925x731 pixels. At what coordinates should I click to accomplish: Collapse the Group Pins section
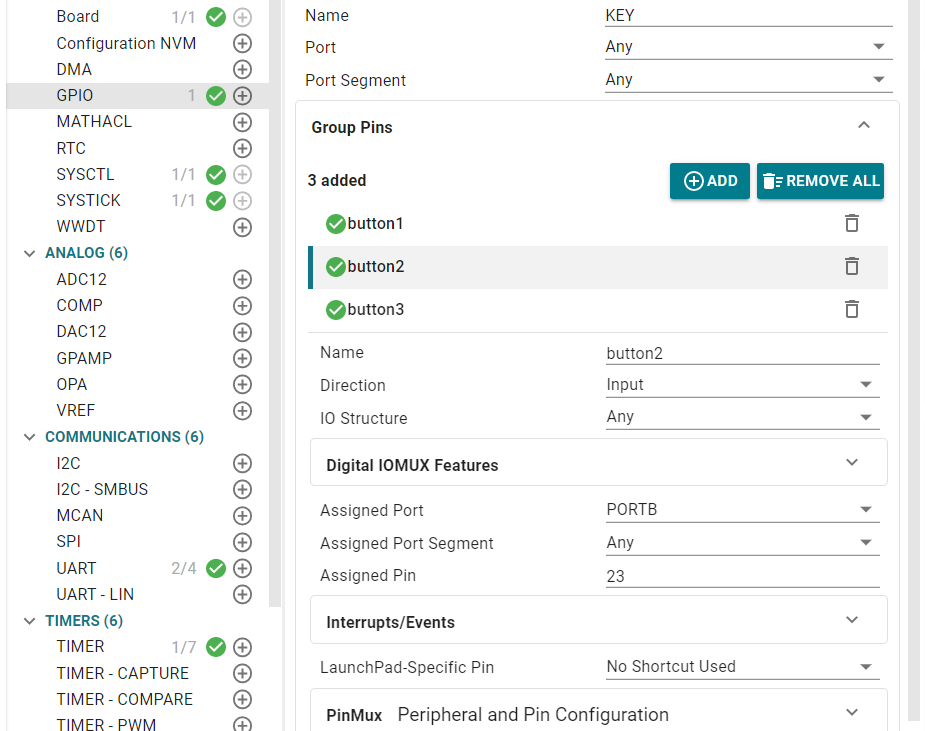coord(864,125)
